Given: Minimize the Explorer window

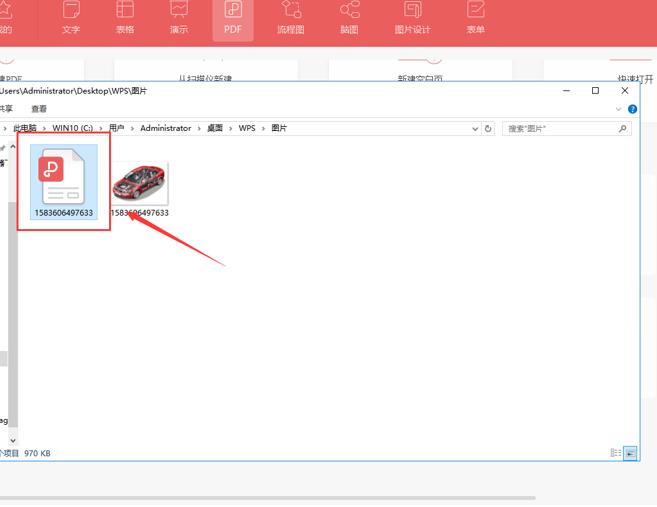Looking at the screenshot, I should pyautogui.click(x=566, y=91).
